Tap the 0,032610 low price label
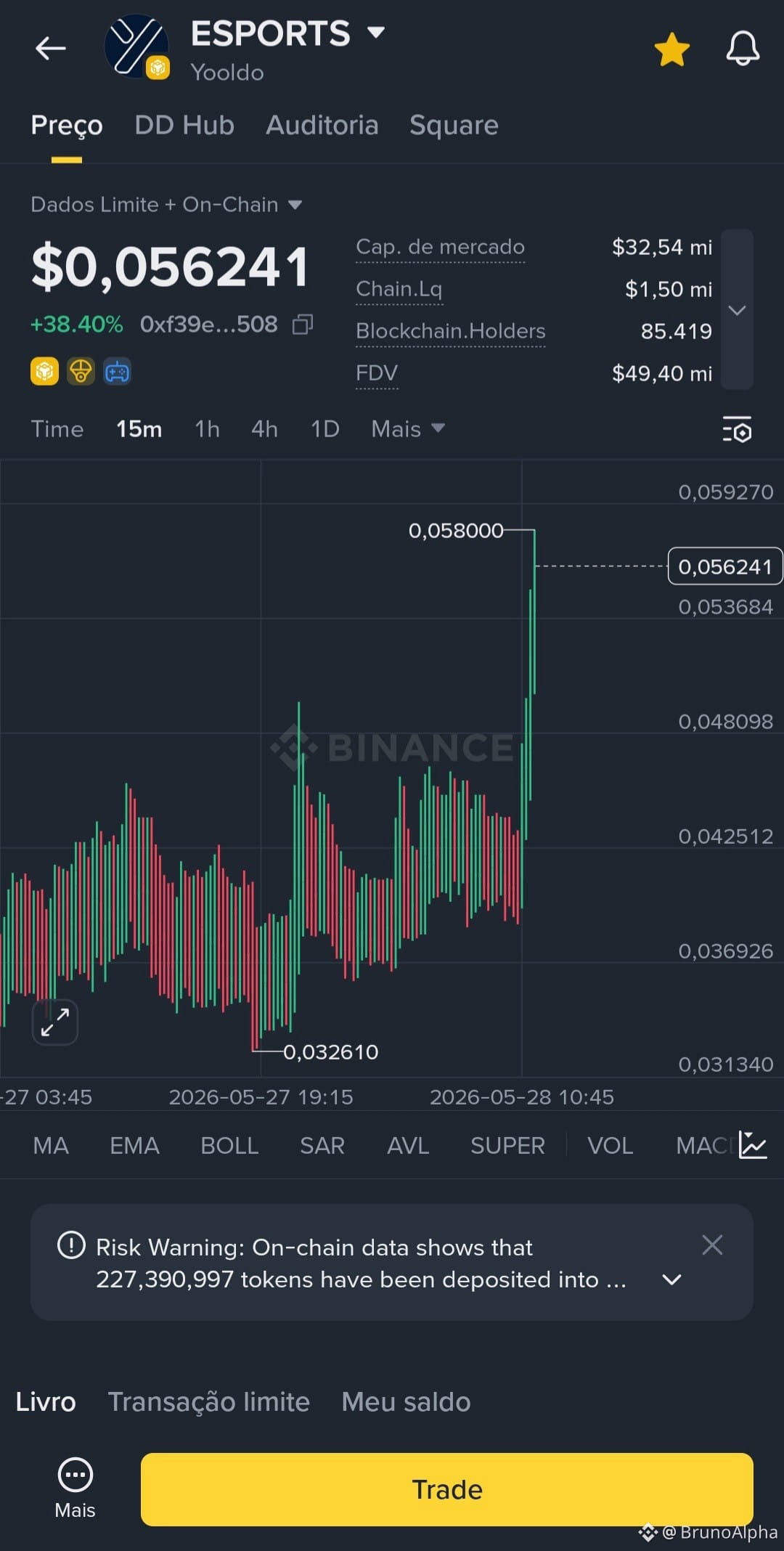 [331, 1052]
